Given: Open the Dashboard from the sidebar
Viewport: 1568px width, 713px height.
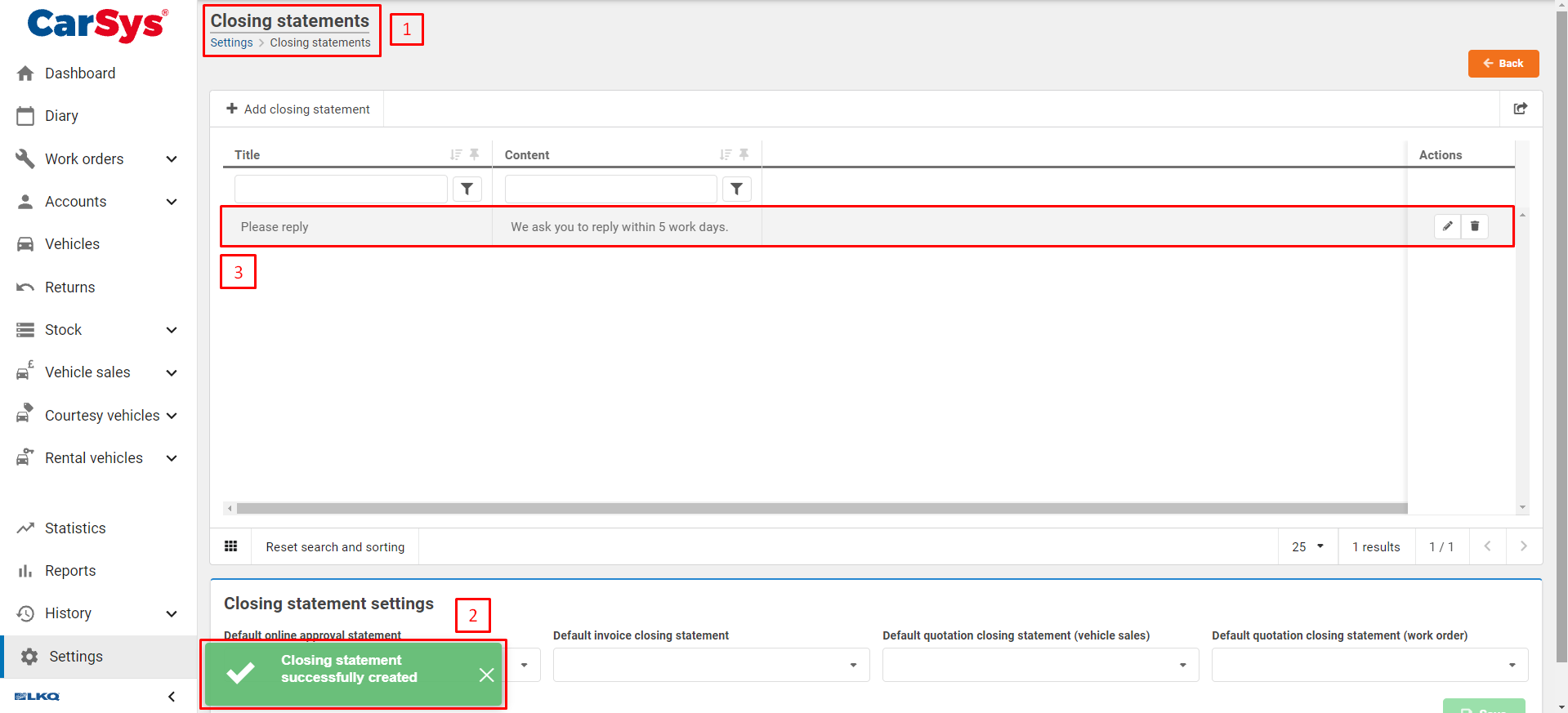Looking at the screenshot, I should click(80, 74).
